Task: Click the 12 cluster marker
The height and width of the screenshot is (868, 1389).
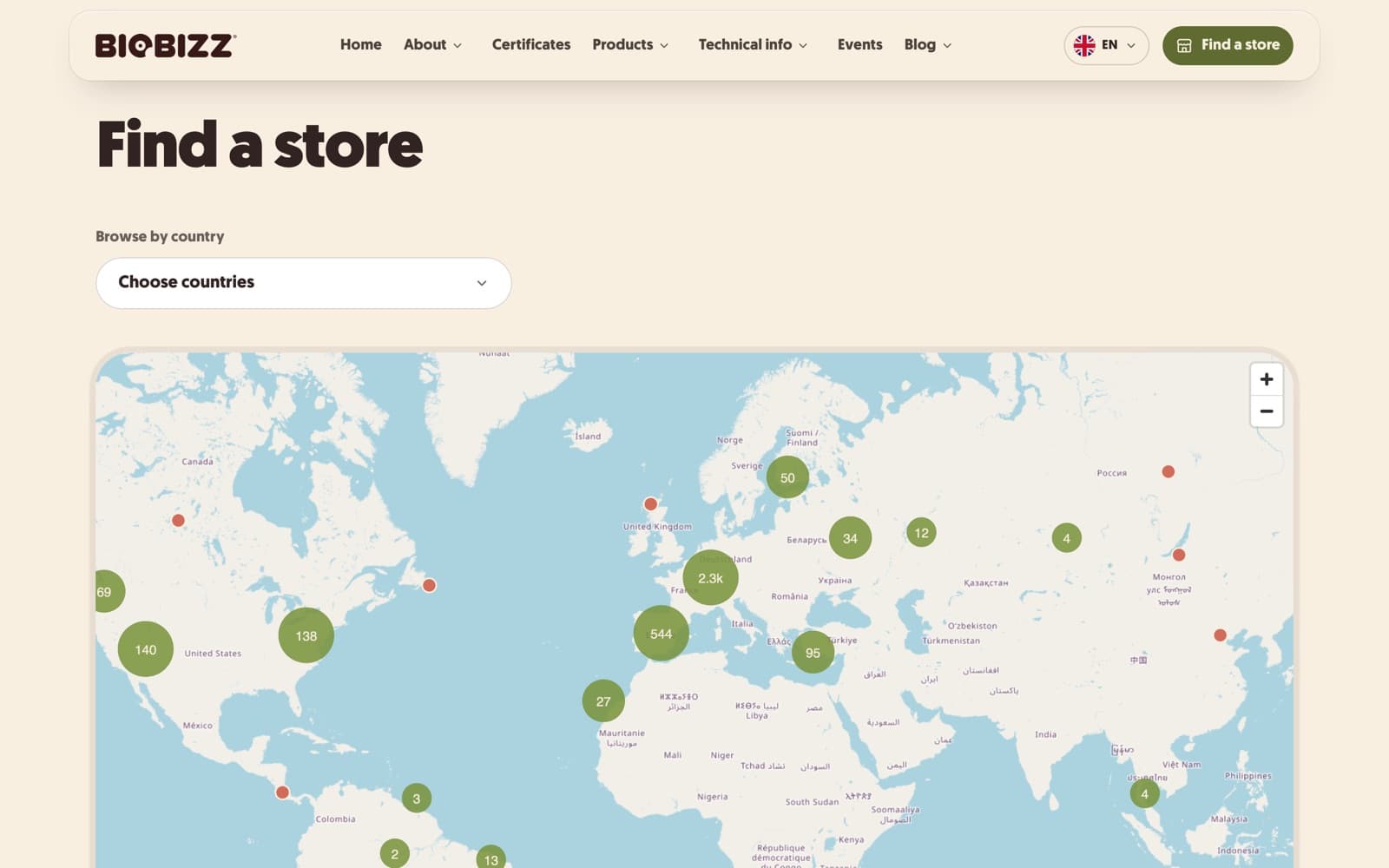Action: point(921,533)
